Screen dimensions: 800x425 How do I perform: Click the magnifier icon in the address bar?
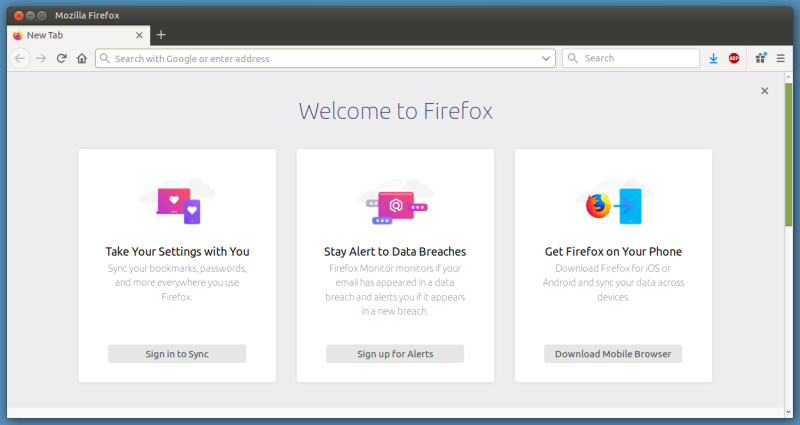tap(105, 58)
